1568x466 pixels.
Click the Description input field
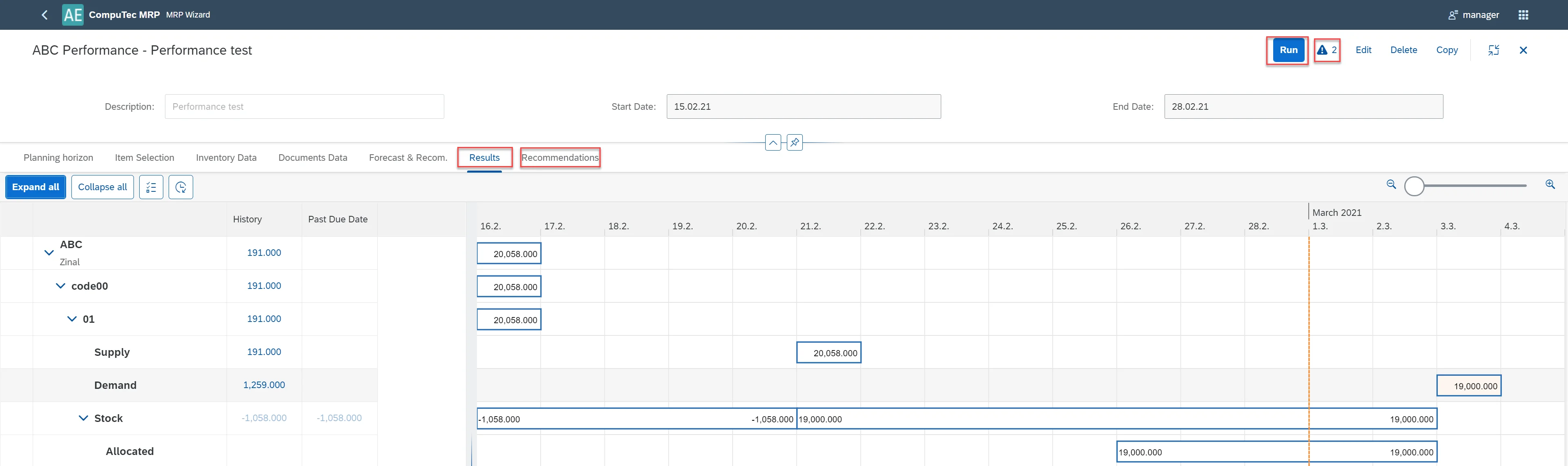(304, 107)
